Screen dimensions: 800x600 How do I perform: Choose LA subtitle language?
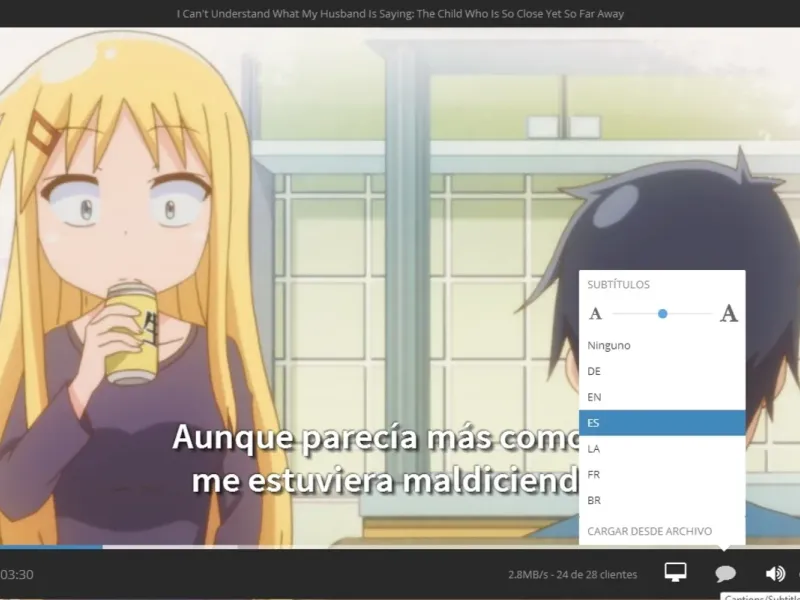pos(662,448)
